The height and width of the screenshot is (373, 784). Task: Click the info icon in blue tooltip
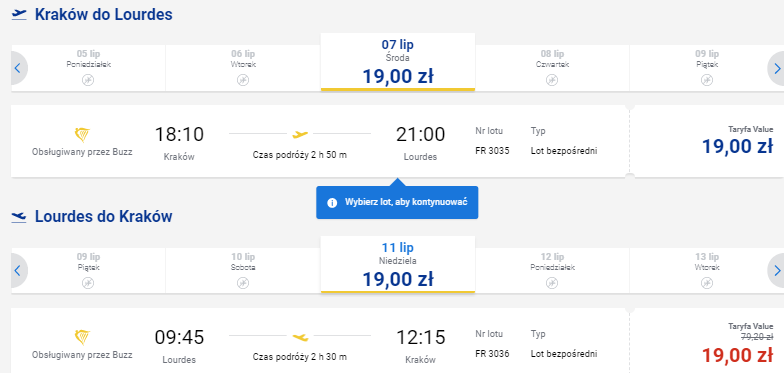coord(331,202)
